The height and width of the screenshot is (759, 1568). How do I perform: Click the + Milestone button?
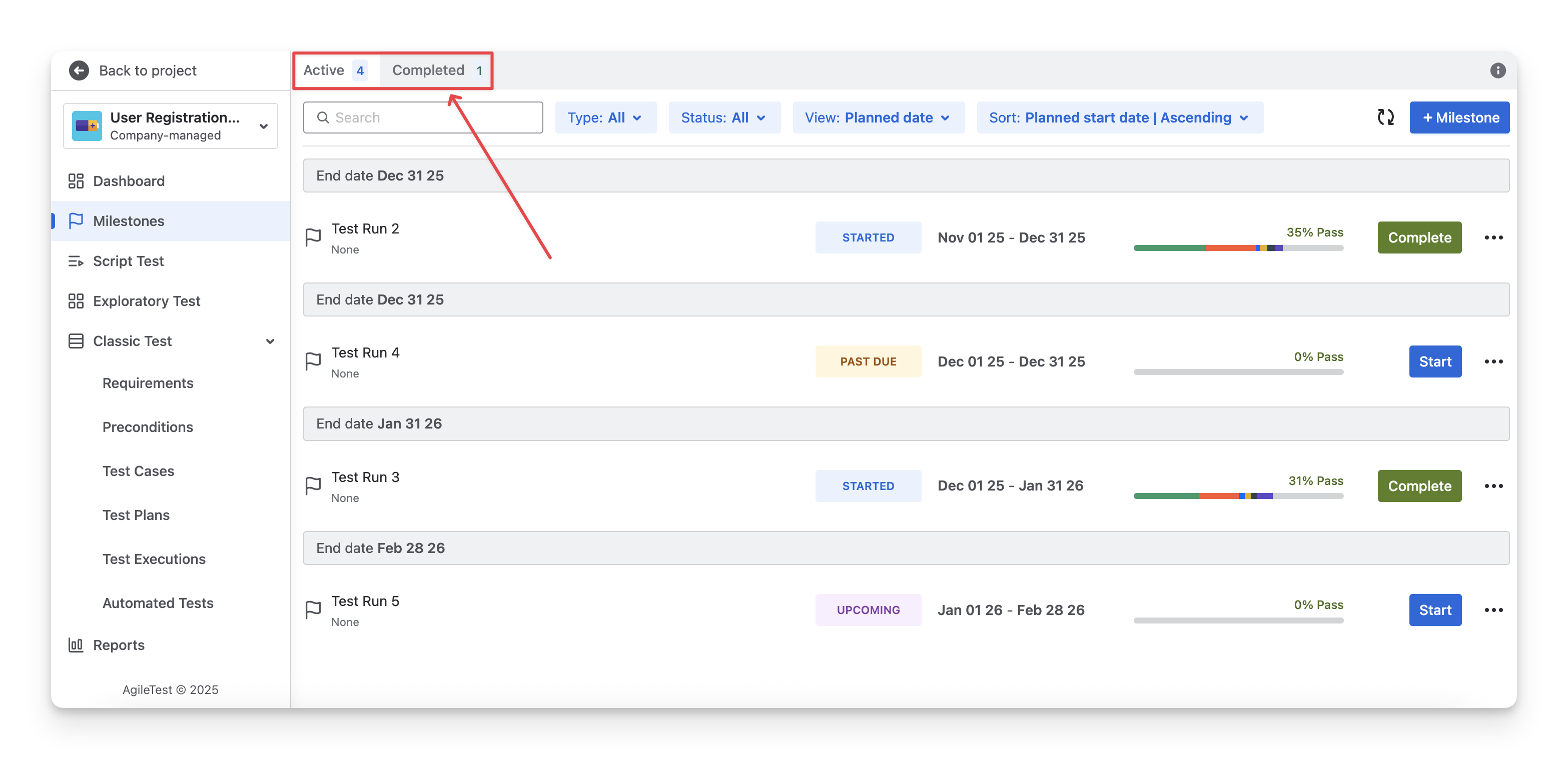coord(1459,118)
